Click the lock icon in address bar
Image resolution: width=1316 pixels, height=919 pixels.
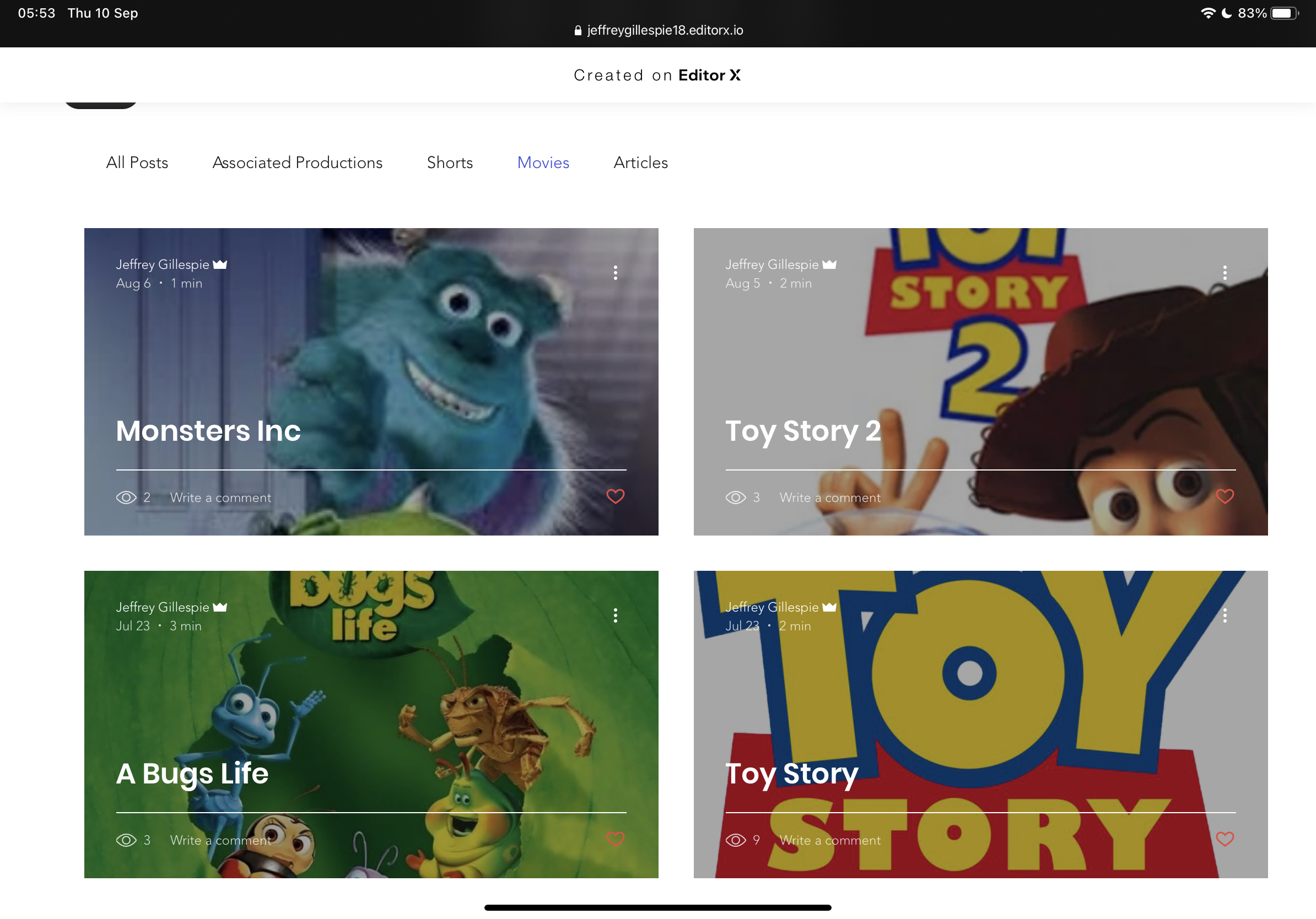(x=578, y=30)
